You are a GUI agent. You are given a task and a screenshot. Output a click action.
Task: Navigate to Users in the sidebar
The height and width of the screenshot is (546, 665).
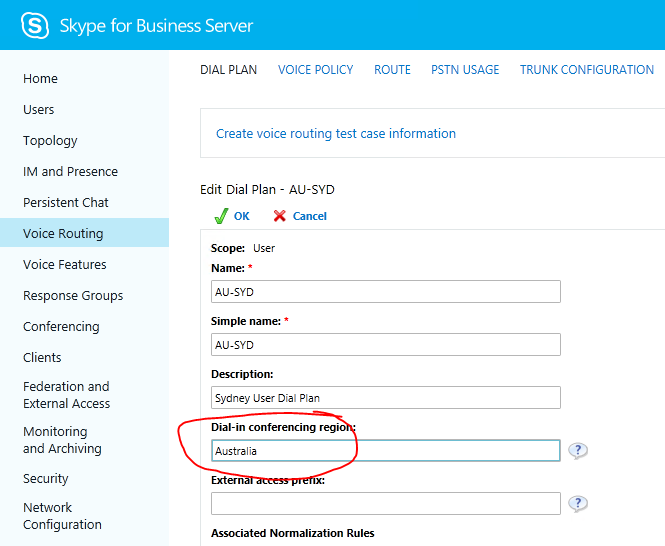point(39,110)
